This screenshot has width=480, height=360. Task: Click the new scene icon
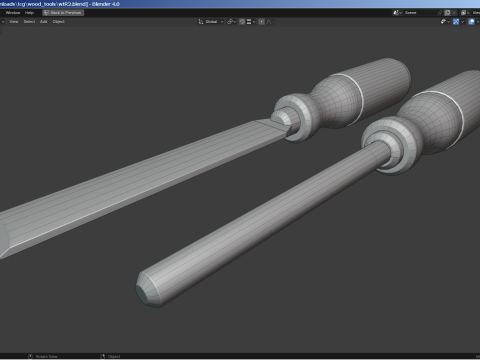pyautogui.click(x=447, y=13)
